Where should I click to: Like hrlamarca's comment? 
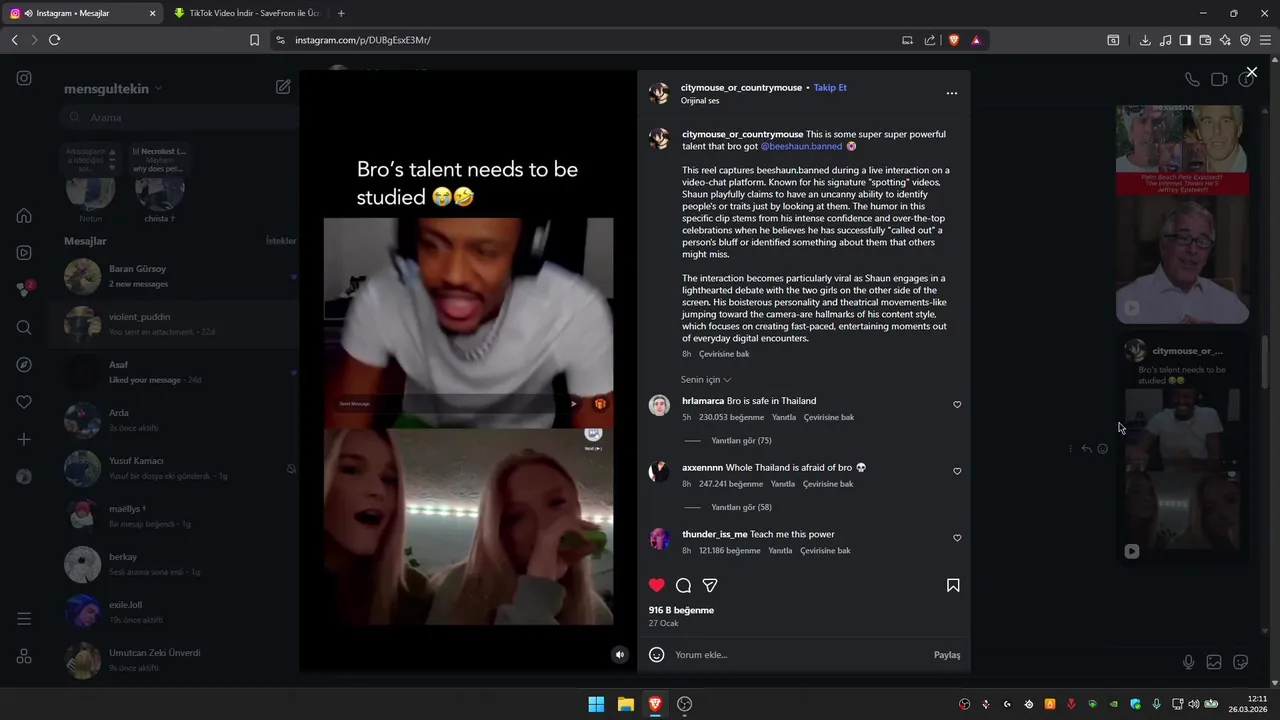click(957, 405)
